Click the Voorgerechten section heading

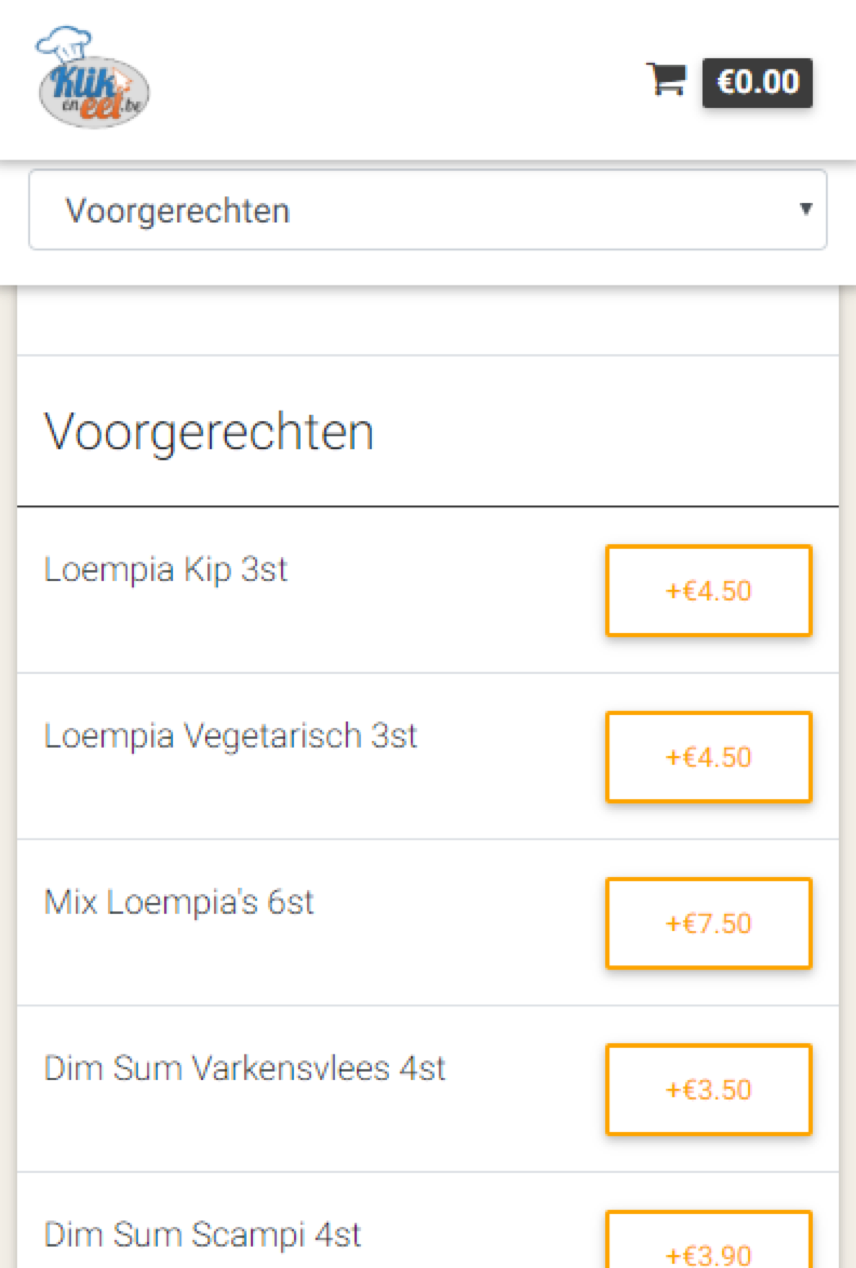[209, 432]
